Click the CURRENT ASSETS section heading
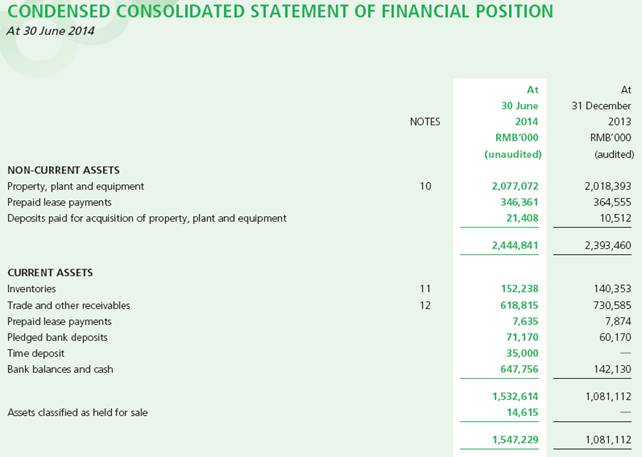The width and height of the screenshot is (642, 457). point(49,272)
